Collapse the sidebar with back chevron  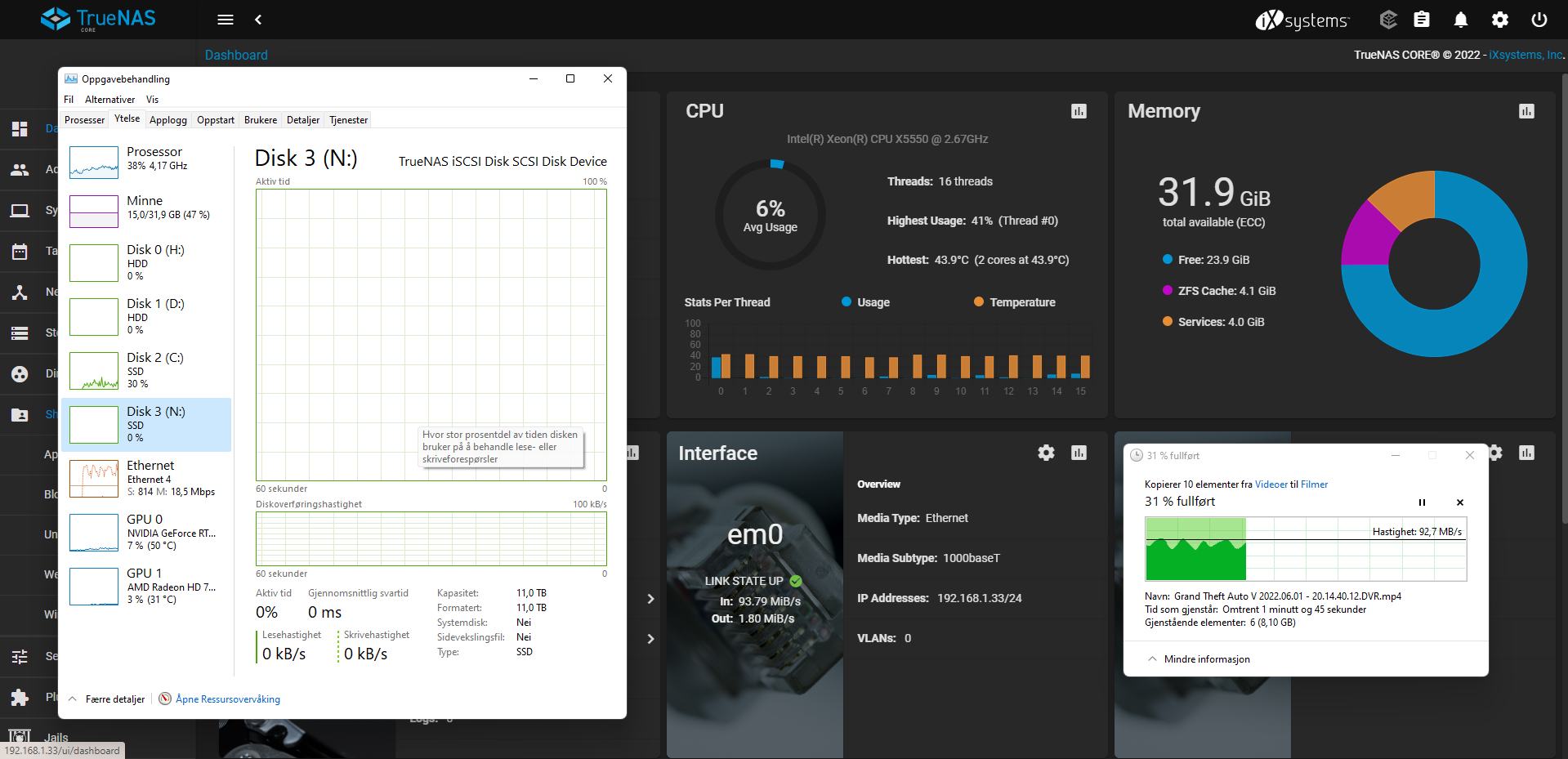(258, 20)
